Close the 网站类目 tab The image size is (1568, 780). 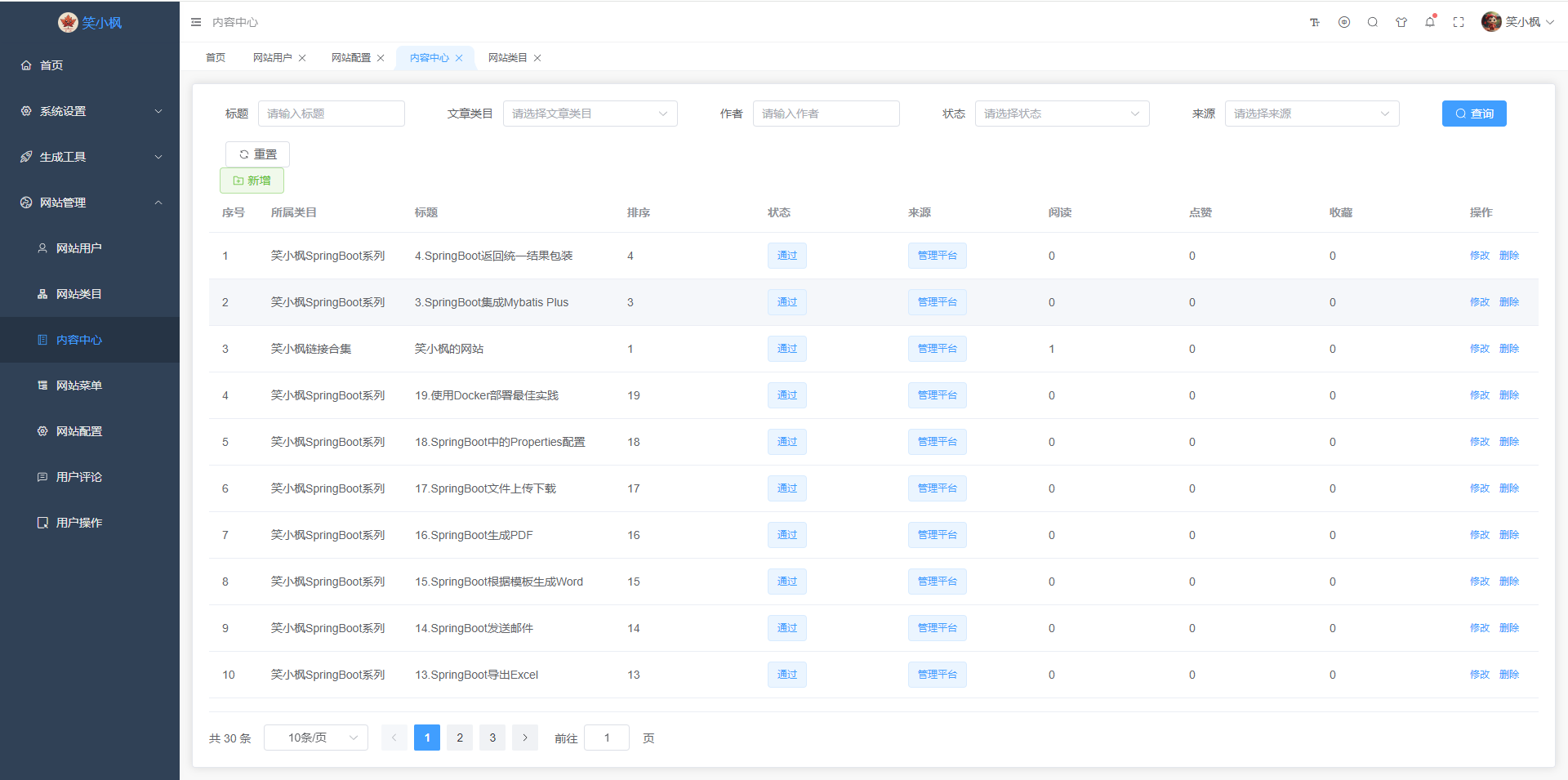(537, 58)
